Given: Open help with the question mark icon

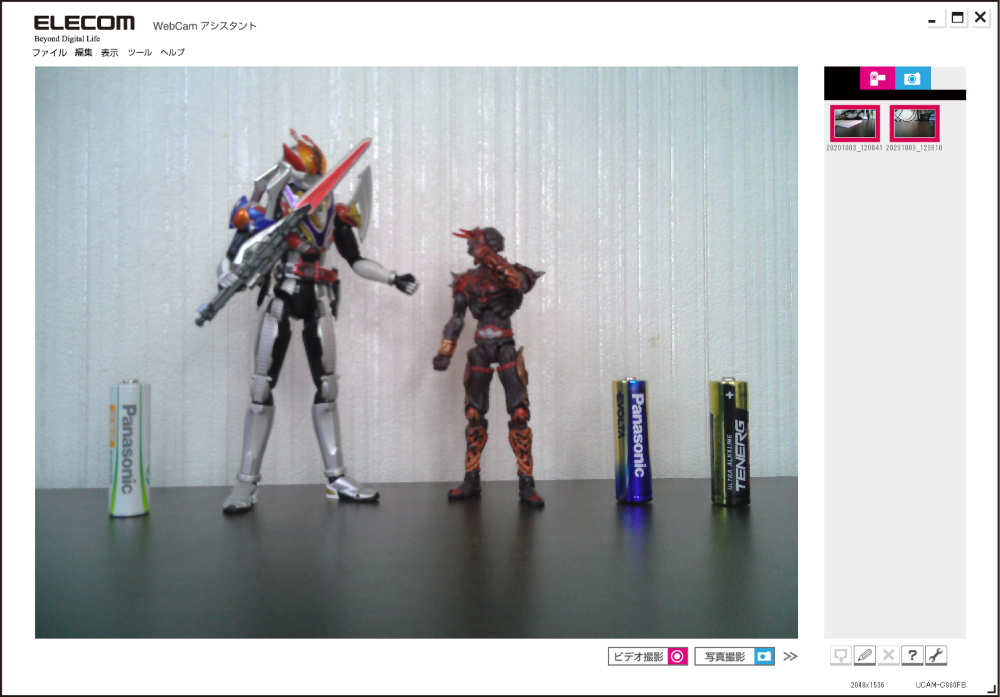Looking at the screenshot, I should [912, 655].
